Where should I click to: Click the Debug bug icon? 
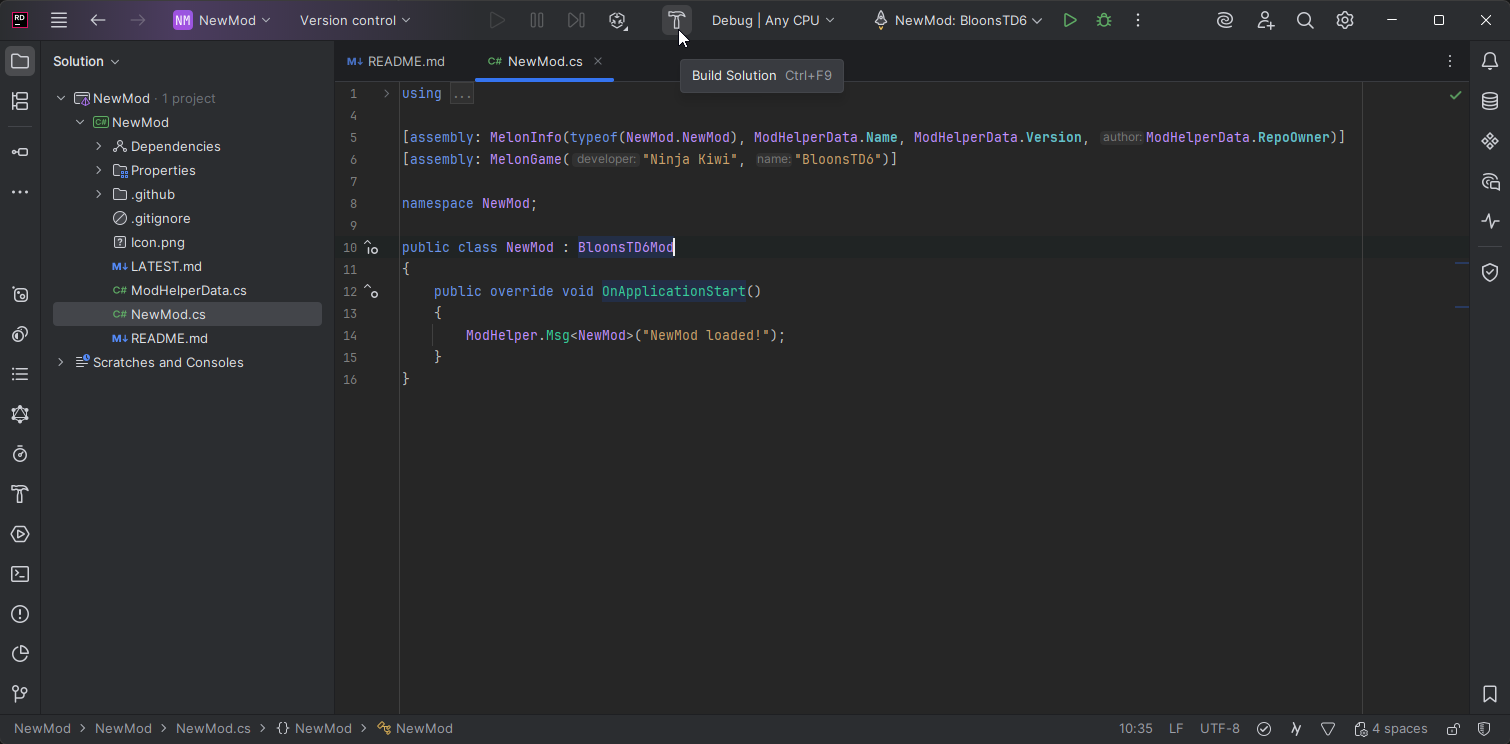[x=1104, y=20]
